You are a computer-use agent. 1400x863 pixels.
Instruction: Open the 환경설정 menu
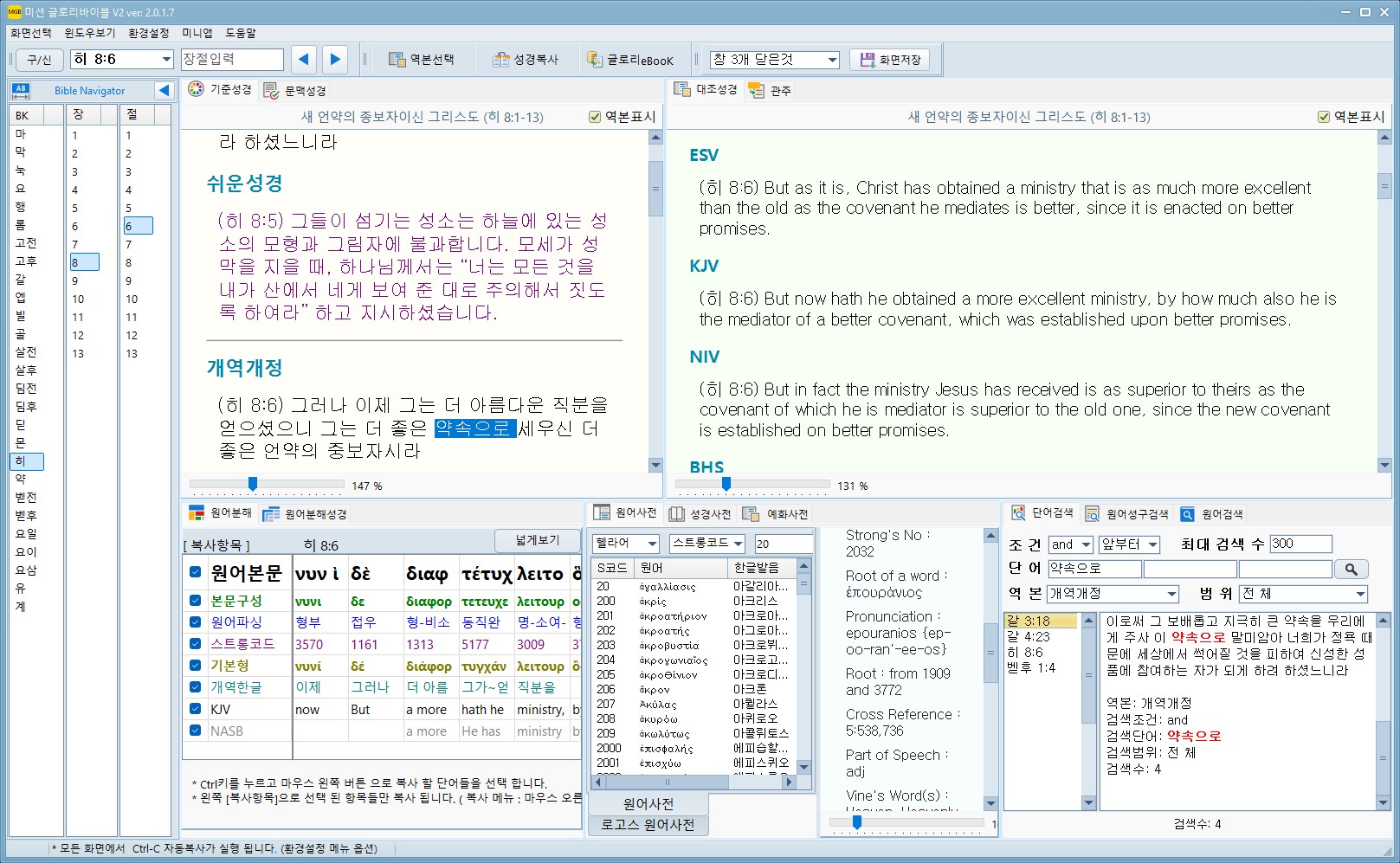pyautogui.click(x=148, y=33)
